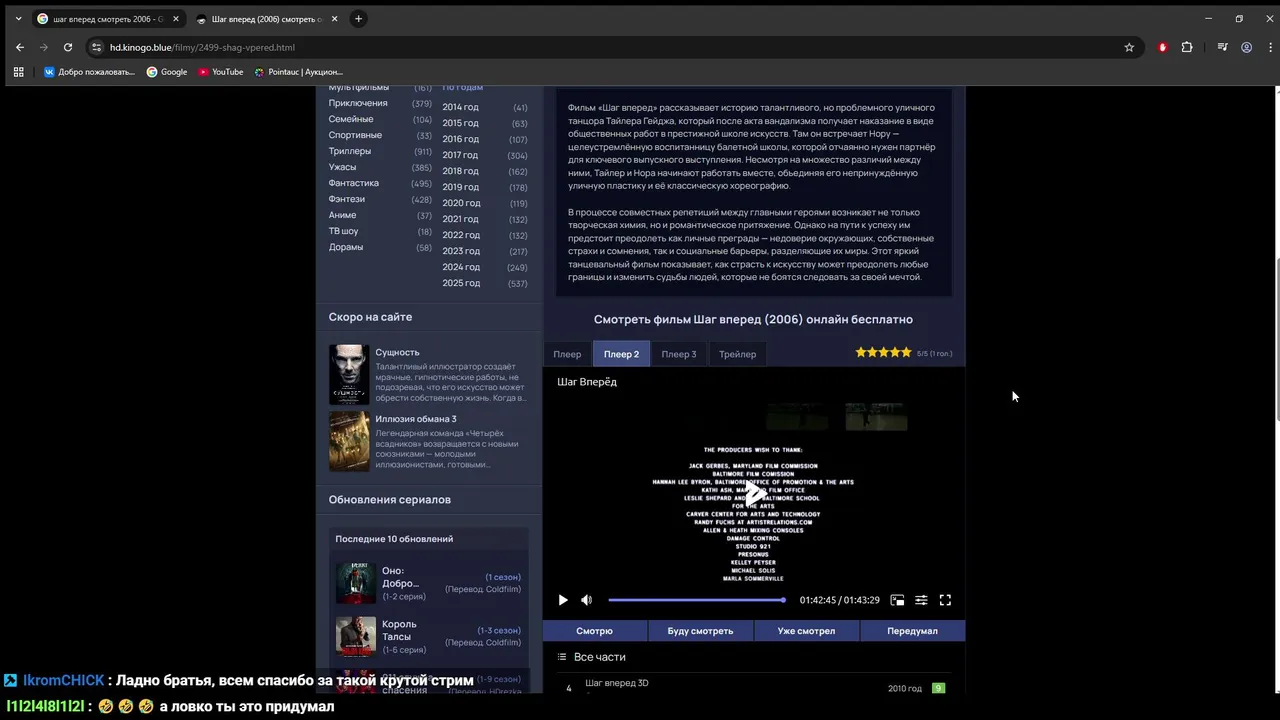Open the YouTube bookmark

coord(221,72)
